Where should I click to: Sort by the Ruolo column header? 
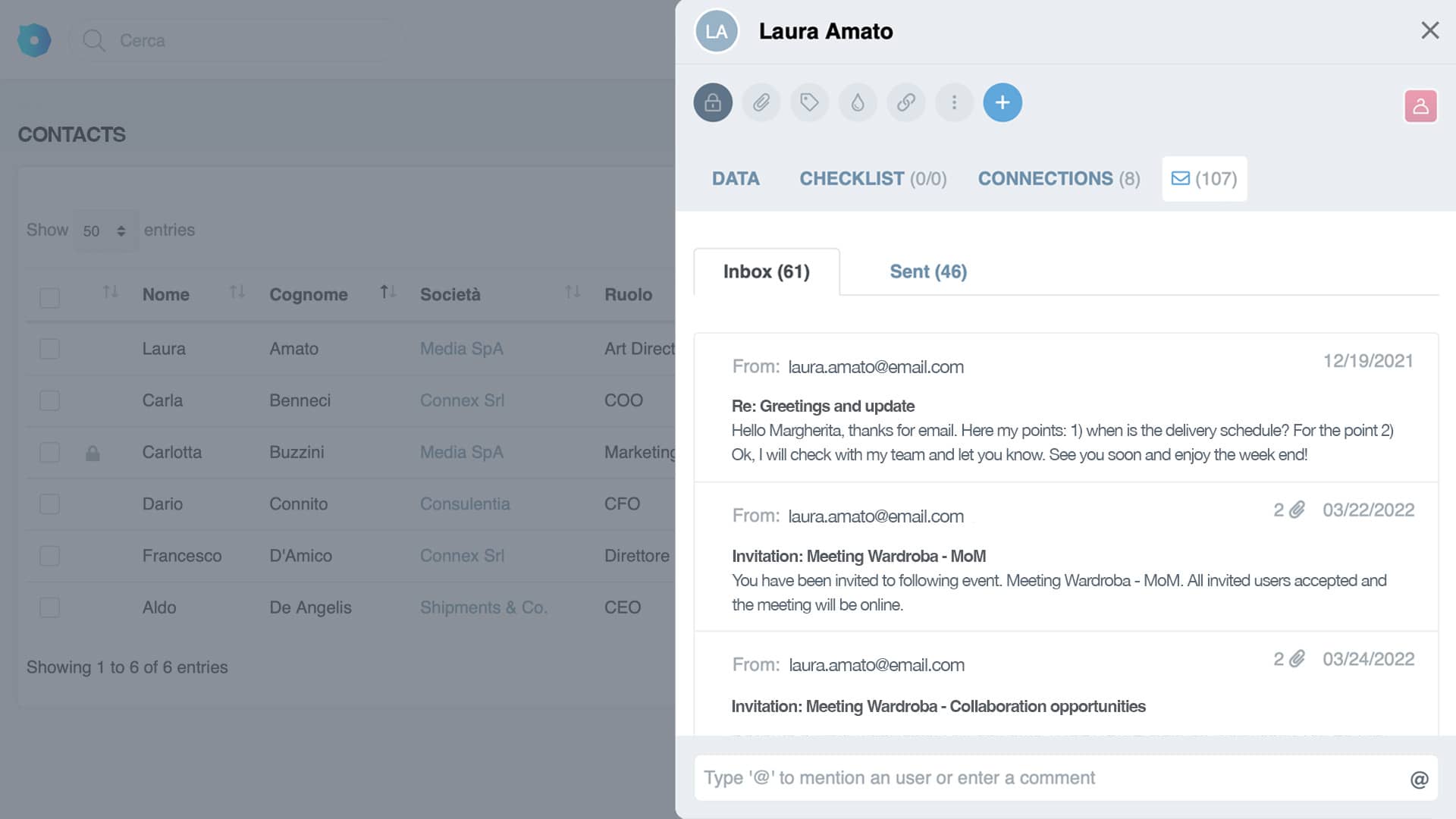[x=628, y=294]
